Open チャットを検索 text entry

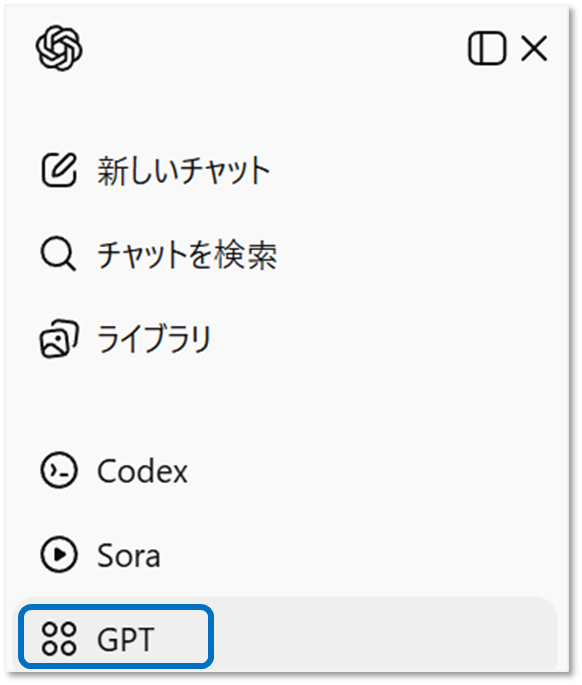pos(187,254)
